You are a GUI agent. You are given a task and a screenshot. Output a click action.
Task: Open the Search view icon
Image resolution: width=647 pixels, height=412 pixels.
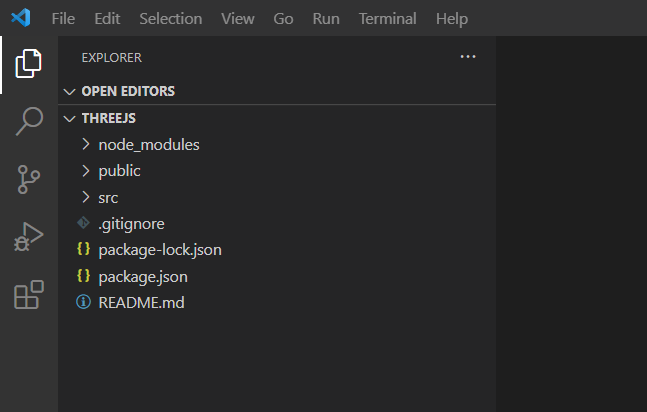click(x=29, y=121)
